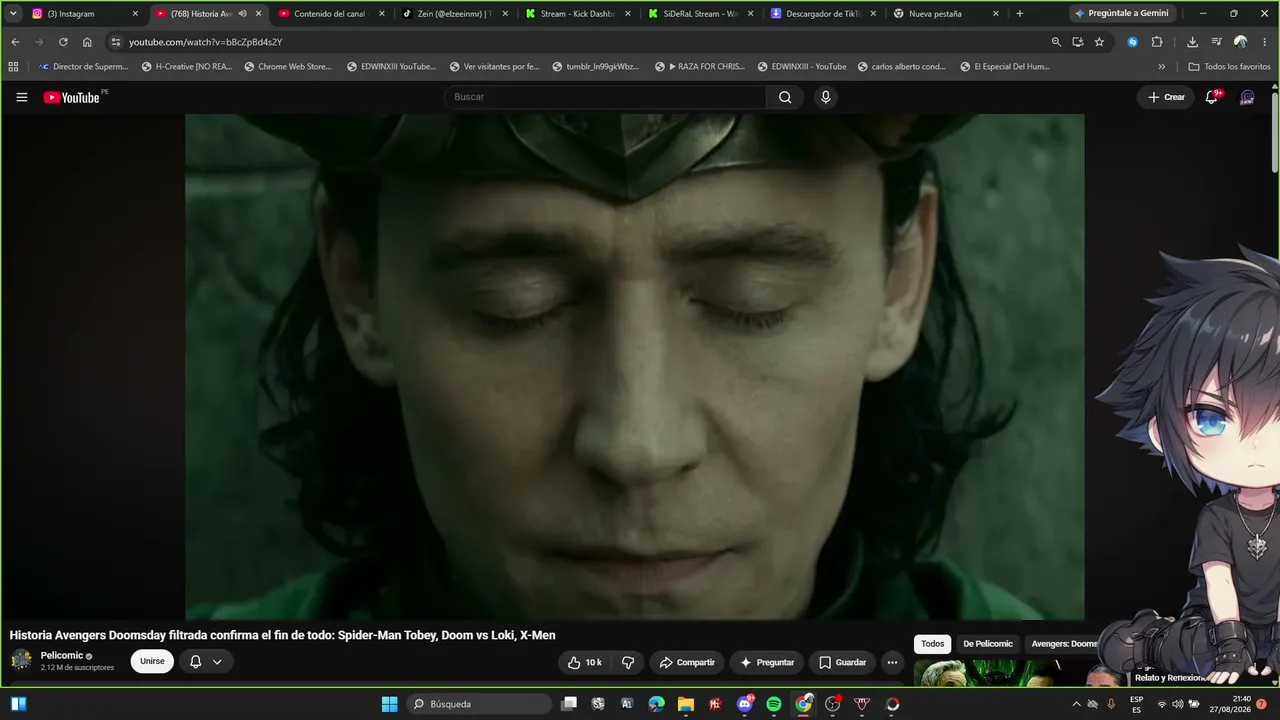Open the Todos los favoritos bookmarks folder
The width and height of the screenshot is (1280, 720).
[1229, 67]
